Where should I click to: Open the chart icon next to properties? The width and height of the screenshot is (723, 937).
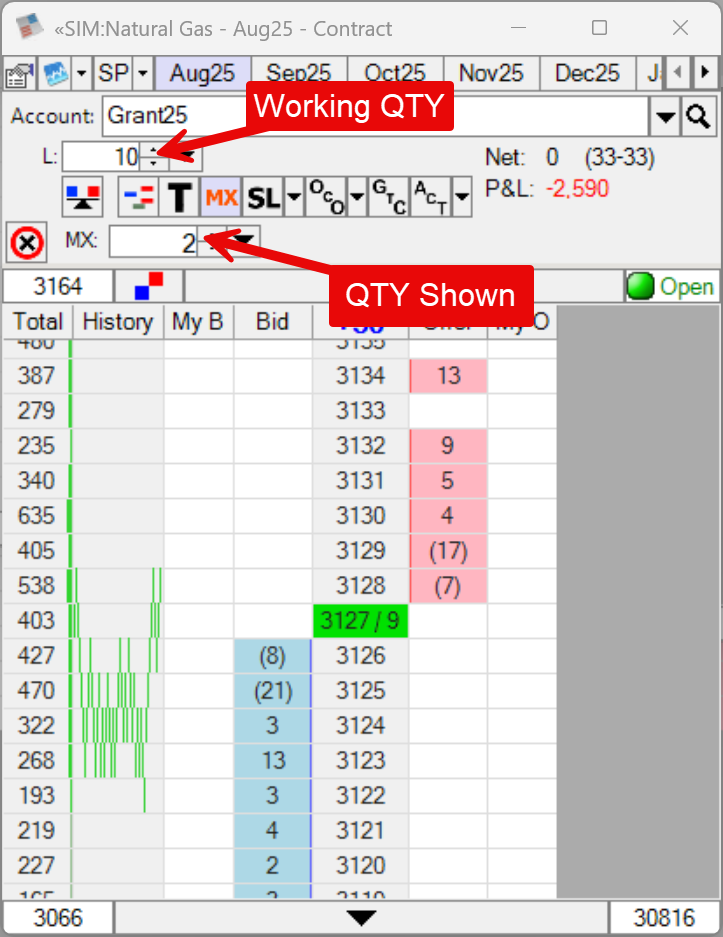[53, 74]
